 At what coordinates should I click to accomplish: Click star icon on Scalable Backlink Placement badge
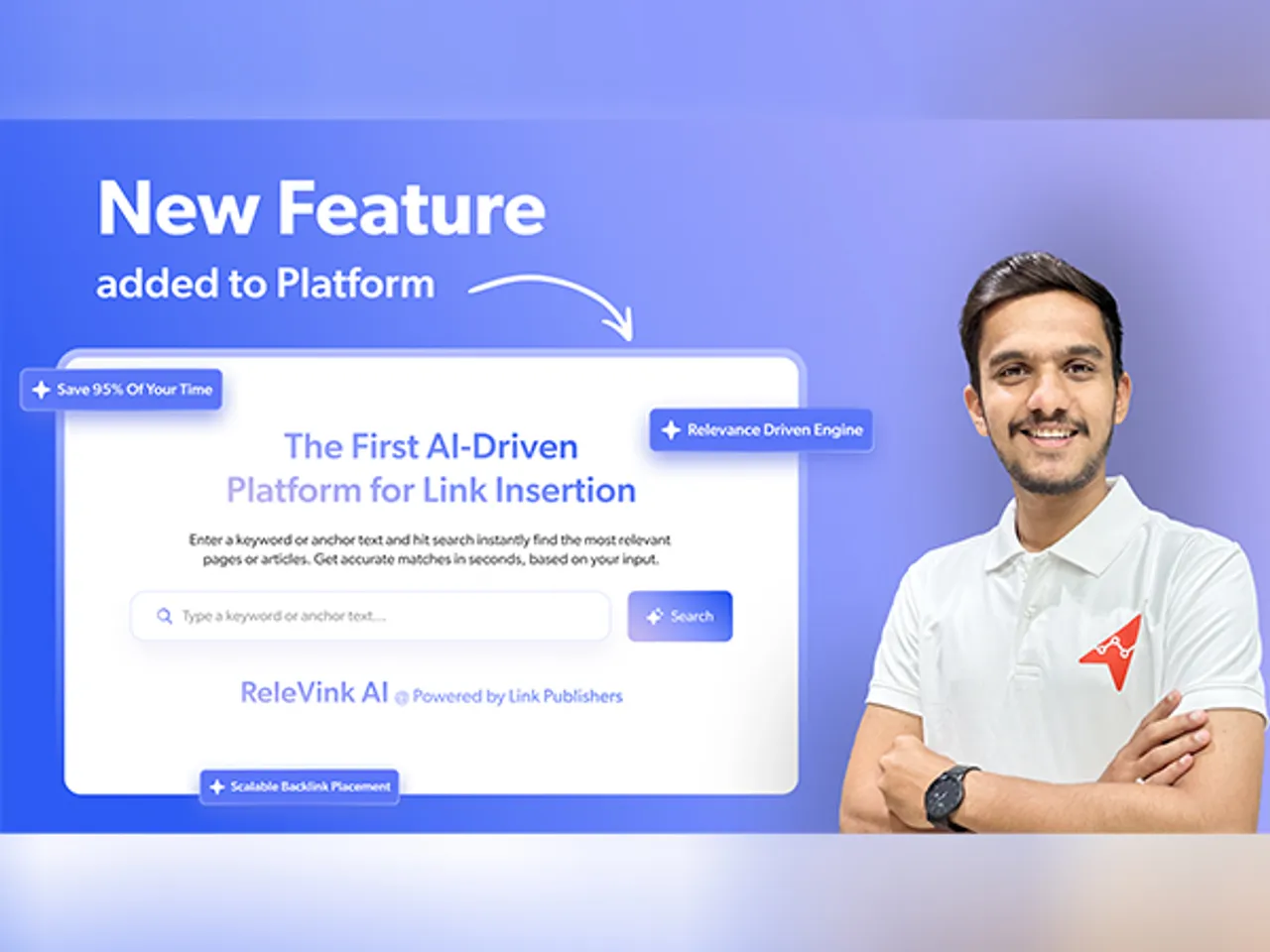point(217,786)
